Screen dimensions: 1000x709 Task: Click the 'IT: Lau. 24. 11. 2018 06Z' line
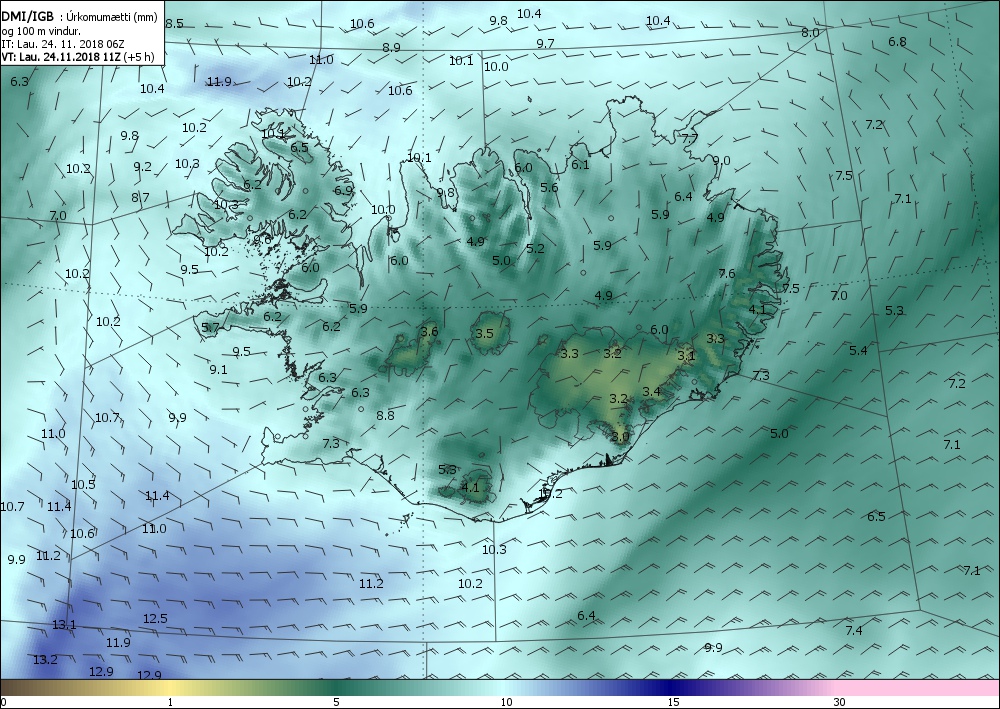62,44
